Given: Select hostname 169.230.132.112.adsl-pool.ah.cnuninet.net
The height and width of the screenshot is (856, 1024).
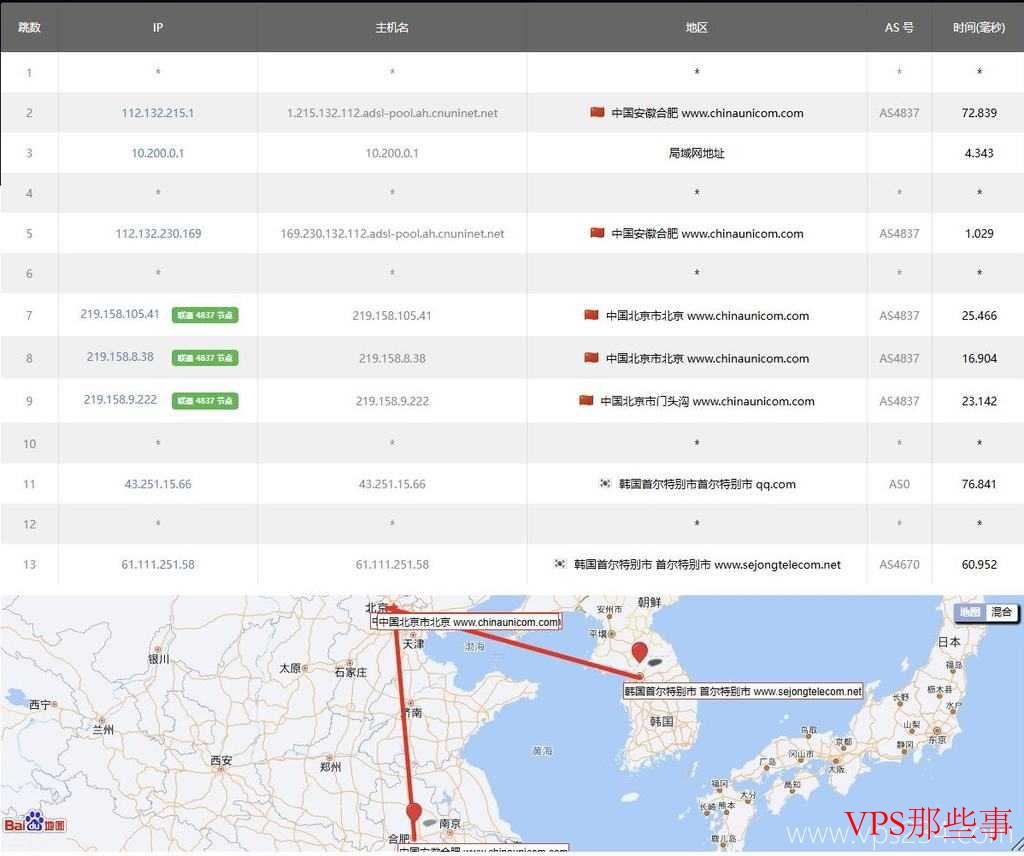Looking at the screenshot, I should (x=392, y=234).
